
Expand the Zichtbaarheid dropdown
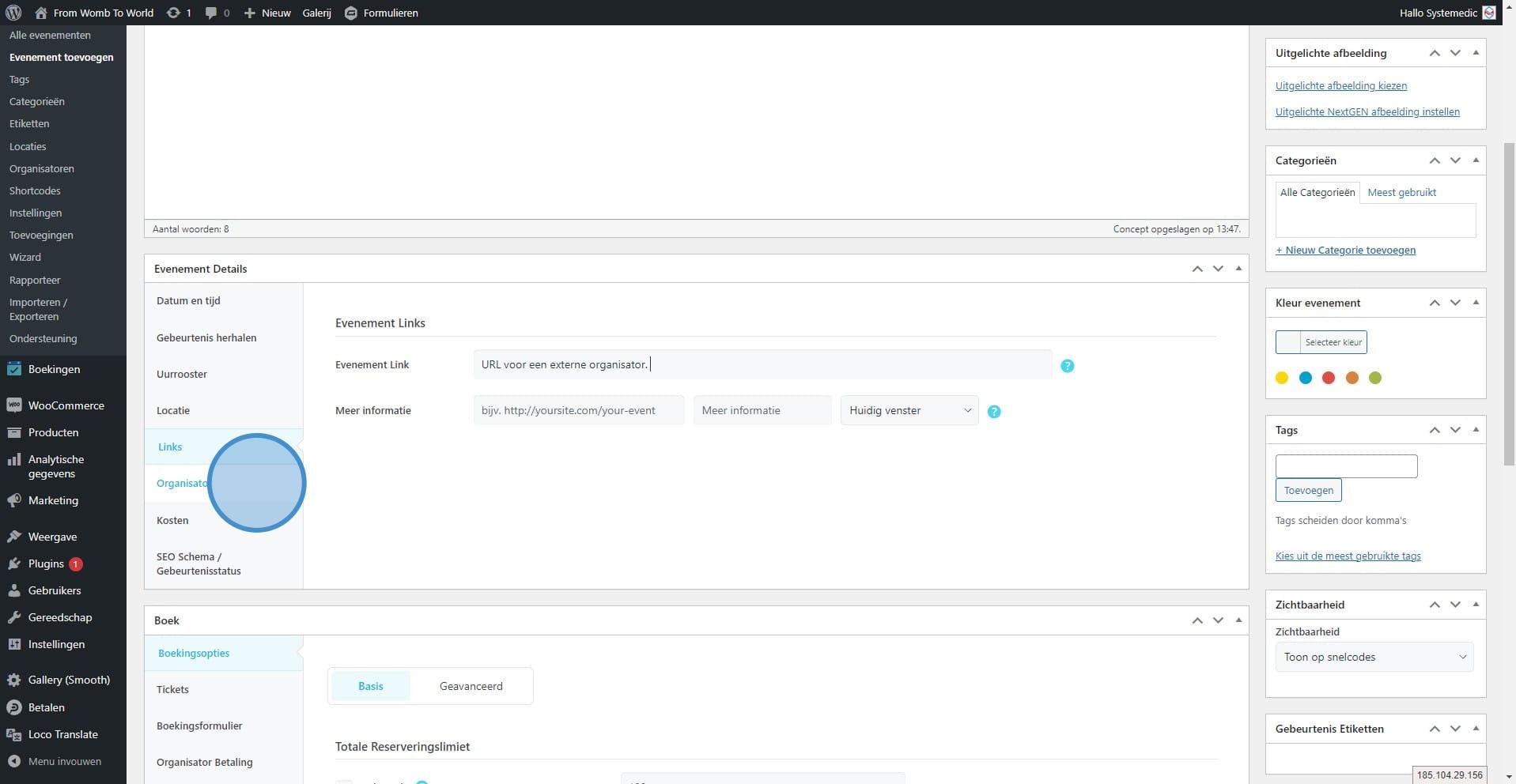click(1374, 657)
